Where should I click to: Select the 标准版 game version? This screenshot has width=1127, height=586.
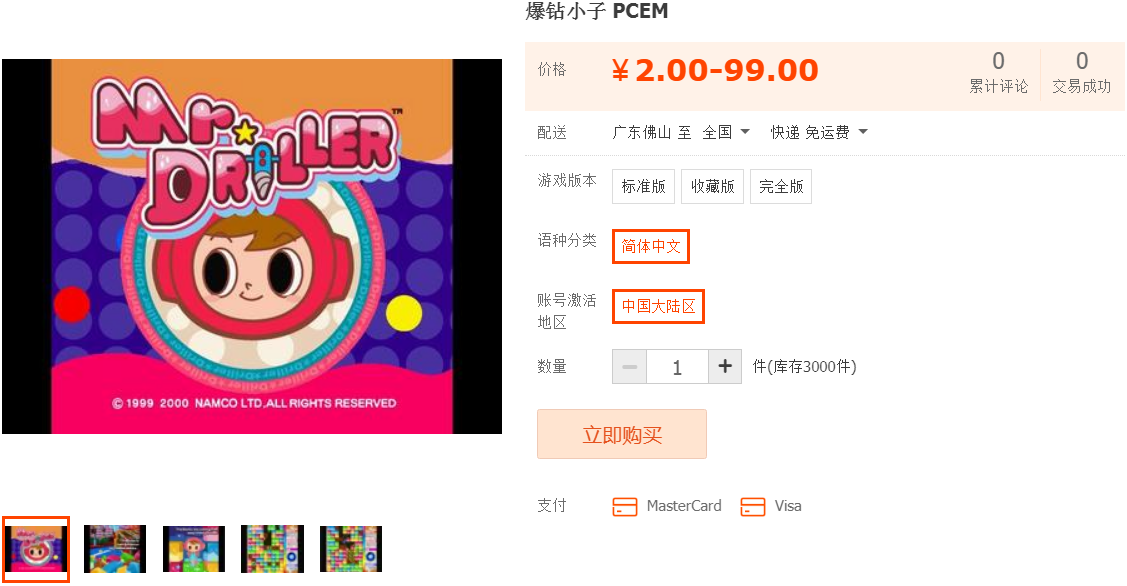click(x=643, y=186)
